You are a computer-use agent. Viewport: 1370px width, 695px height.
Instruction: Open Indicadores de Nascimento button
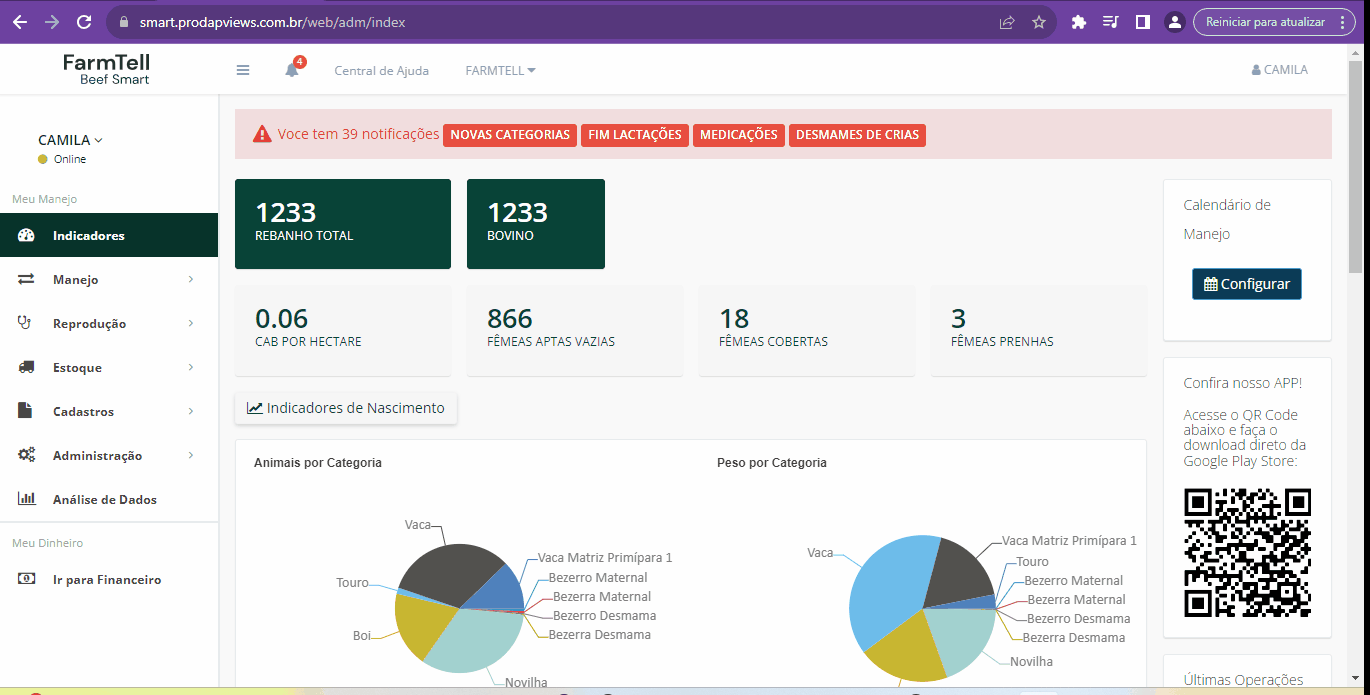coord(346,408)
